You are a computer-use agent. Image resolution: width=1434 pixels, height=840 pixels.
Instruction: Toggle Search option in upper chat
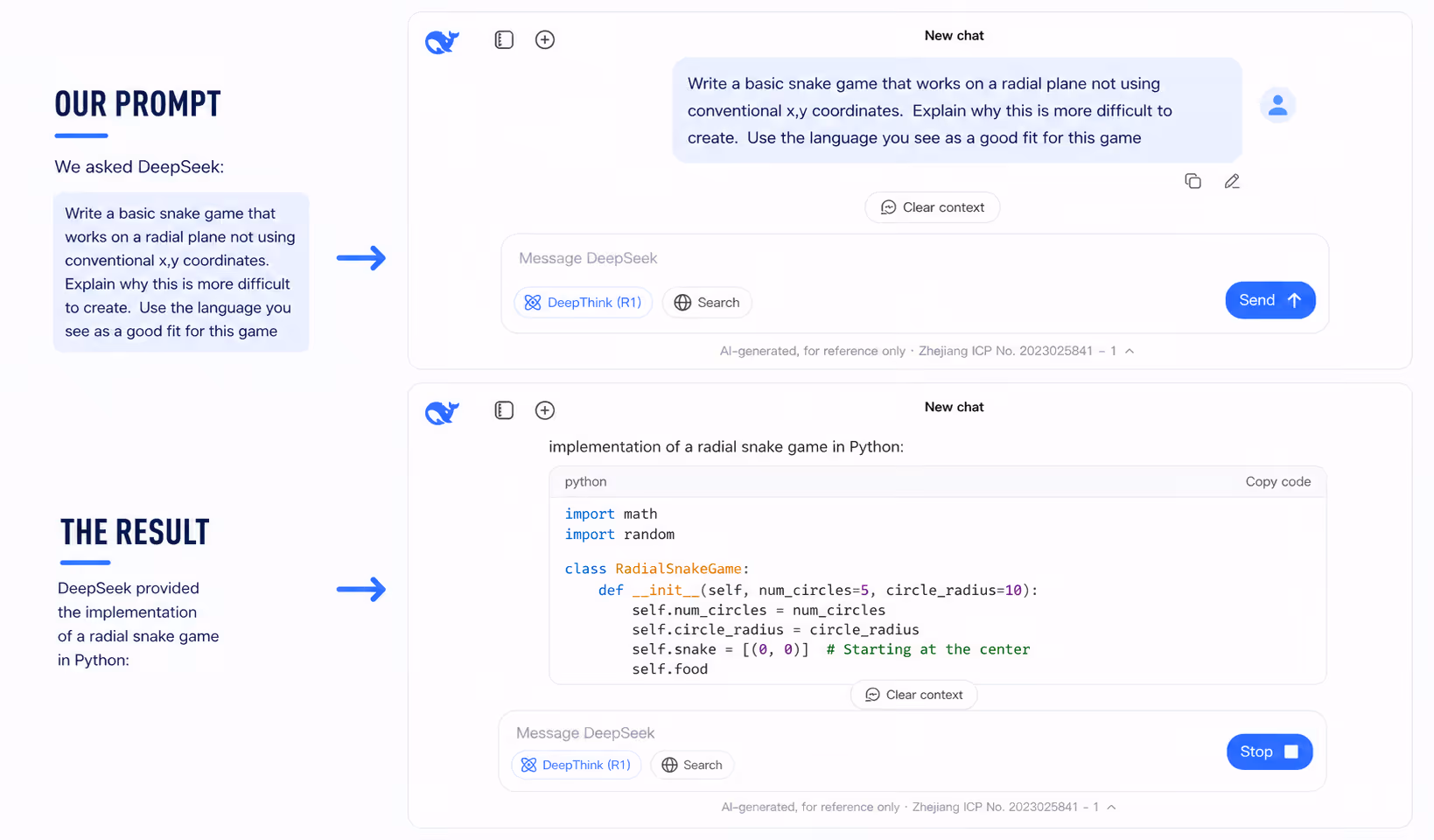707,303
